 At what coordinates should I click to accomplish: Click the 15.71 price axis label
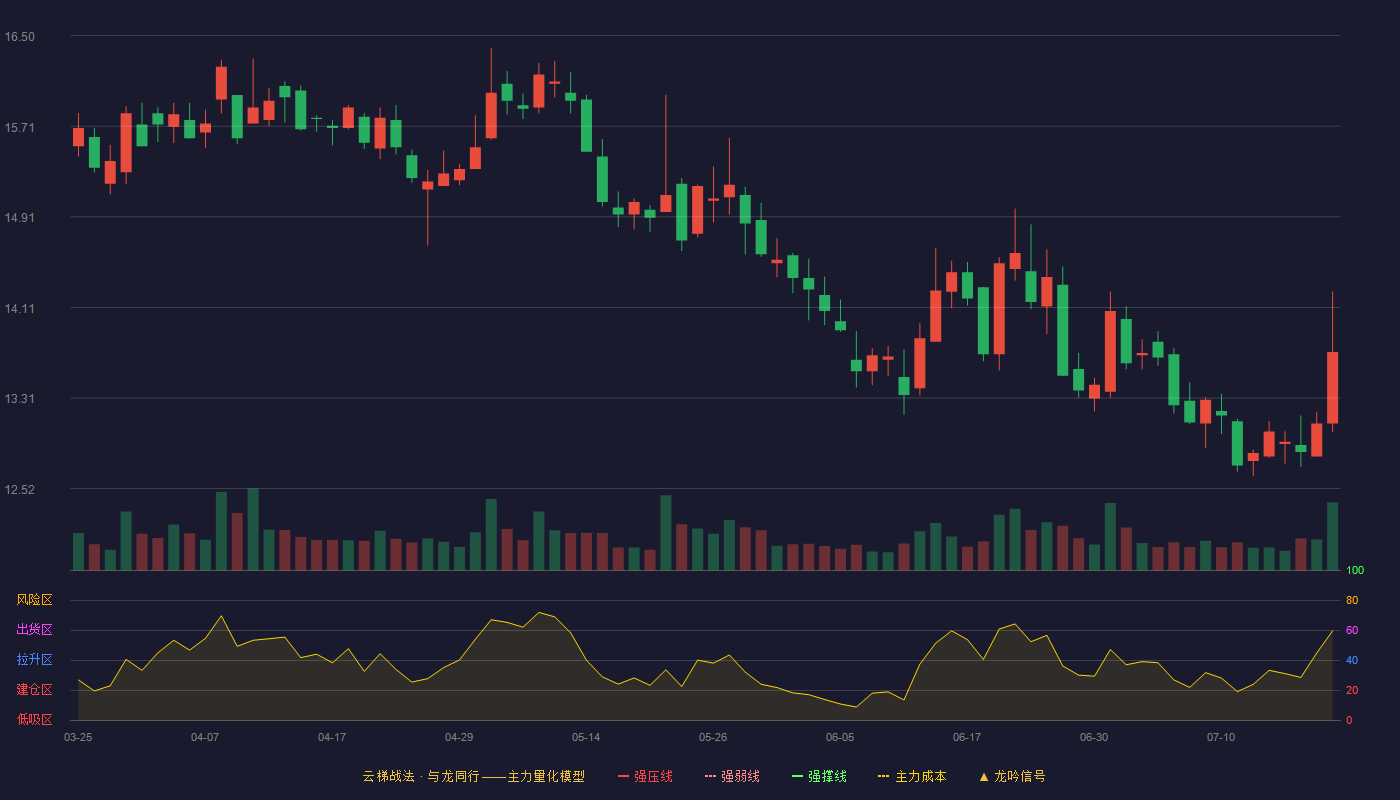tap(19, 128)
